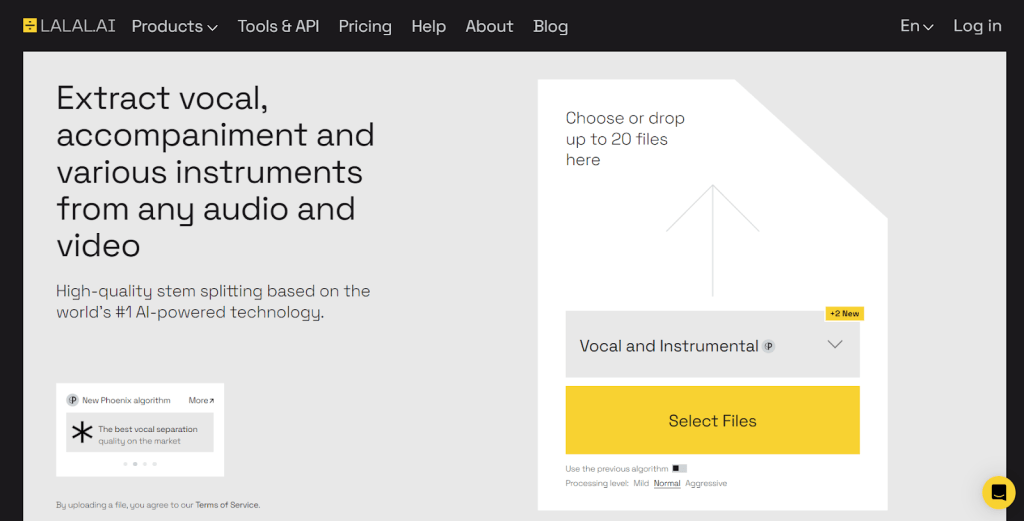Set processing level to Normal
Image resolution: width=1024 pixels, height=521 pixels.
[667, 483]
